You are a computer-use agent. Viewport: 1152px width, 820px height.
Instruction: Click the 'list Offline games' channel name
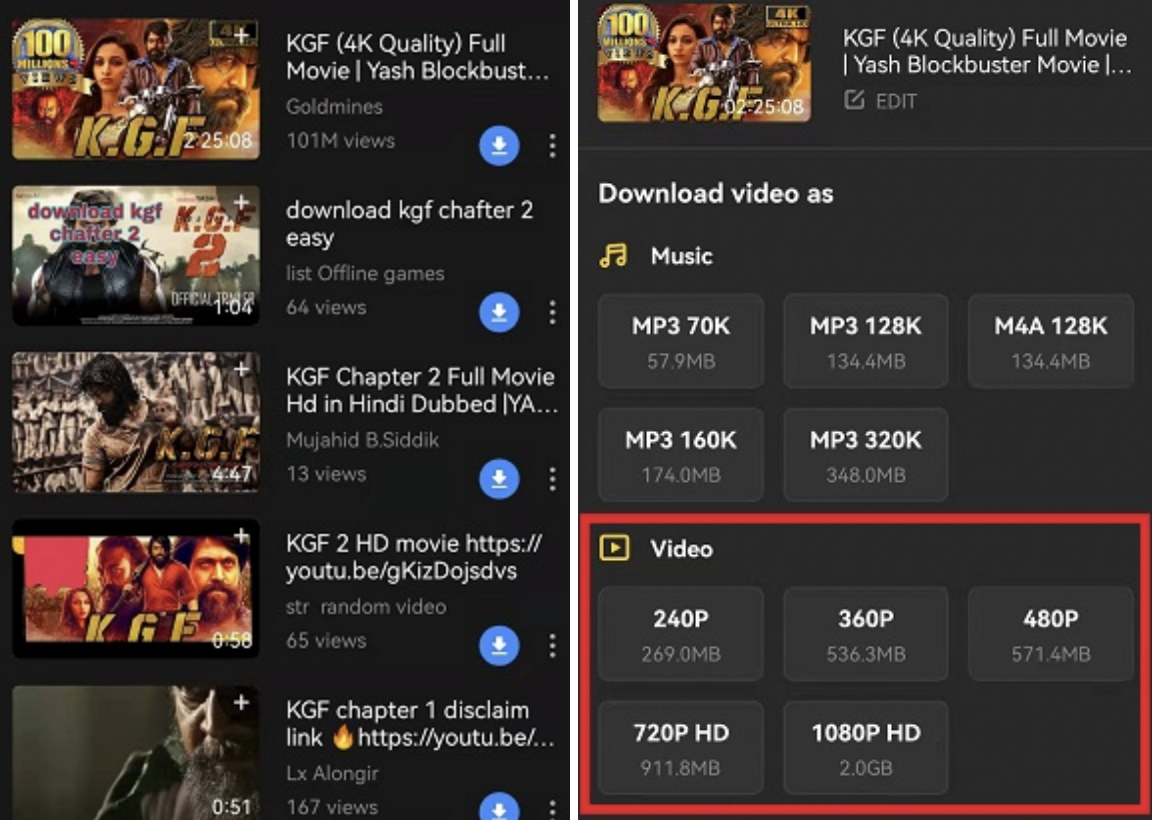coord(365,273)
